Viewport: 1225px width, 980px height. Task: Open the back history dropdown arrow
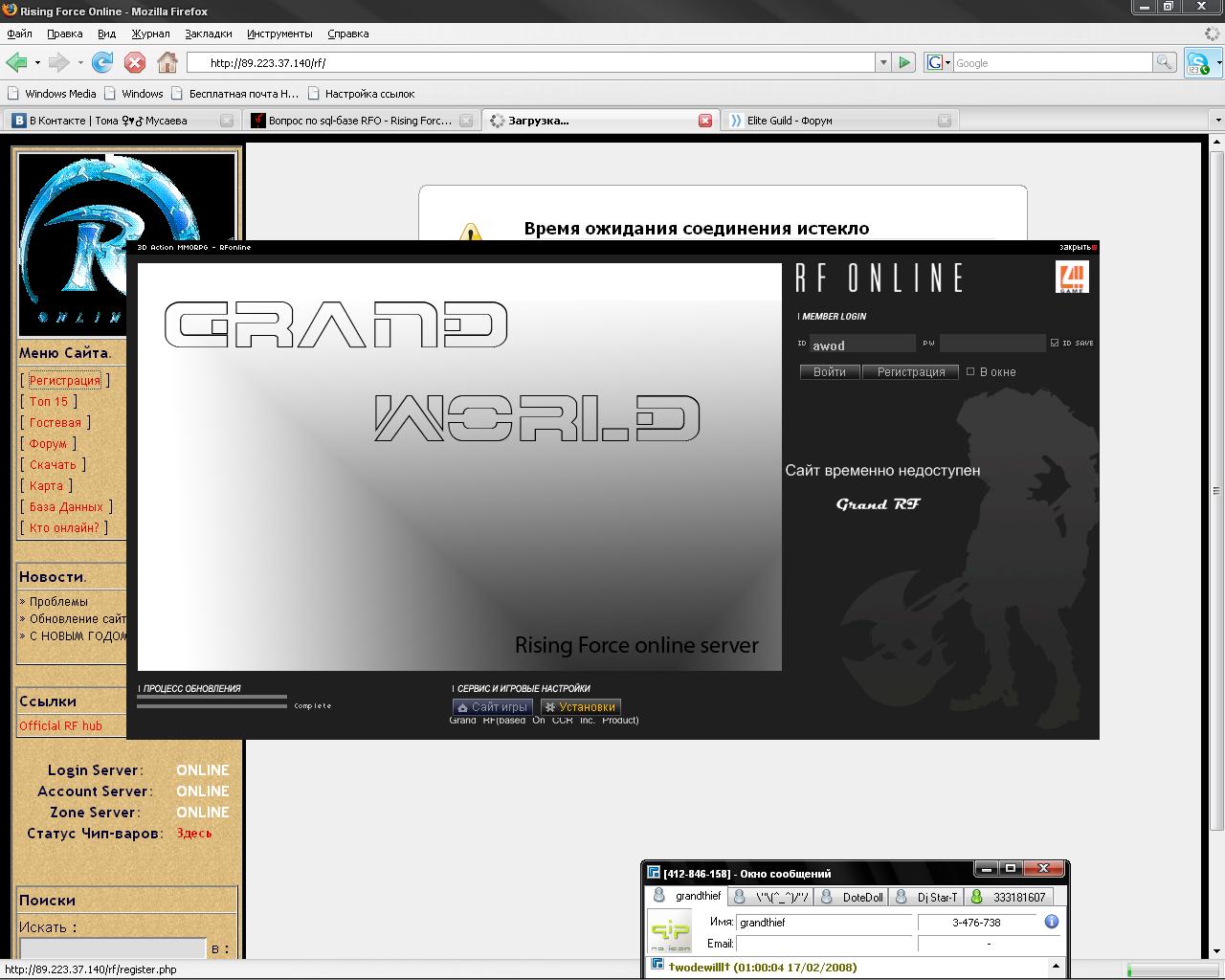(37, 63)
